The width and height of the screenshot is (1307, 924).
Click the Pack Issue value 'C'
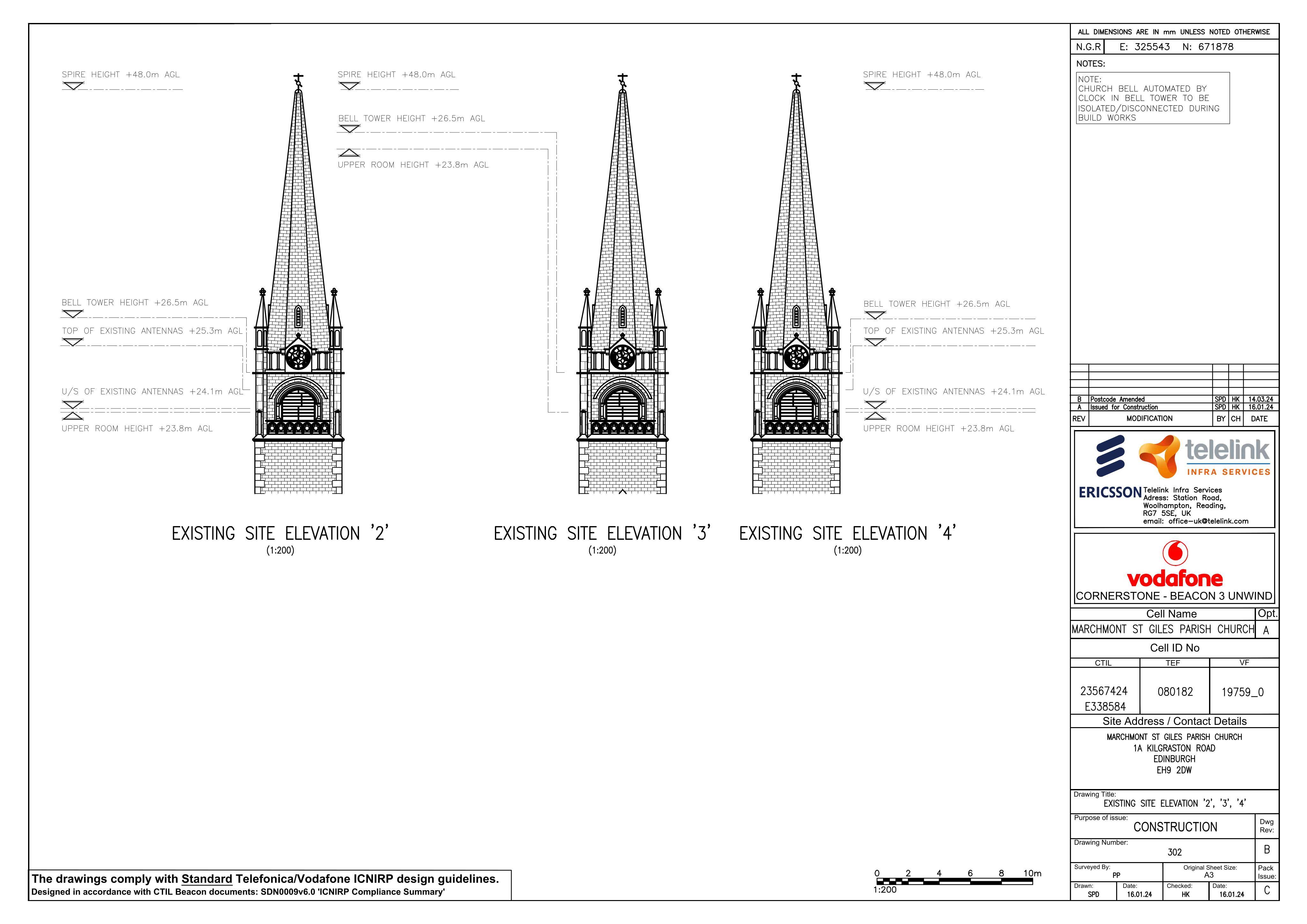pos(1266,890)
